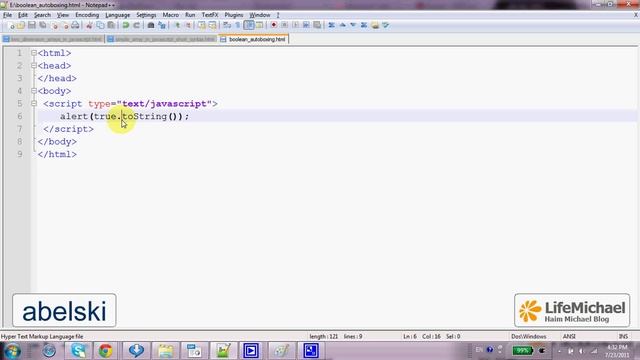Open the Encoding menu

point(87,15)
